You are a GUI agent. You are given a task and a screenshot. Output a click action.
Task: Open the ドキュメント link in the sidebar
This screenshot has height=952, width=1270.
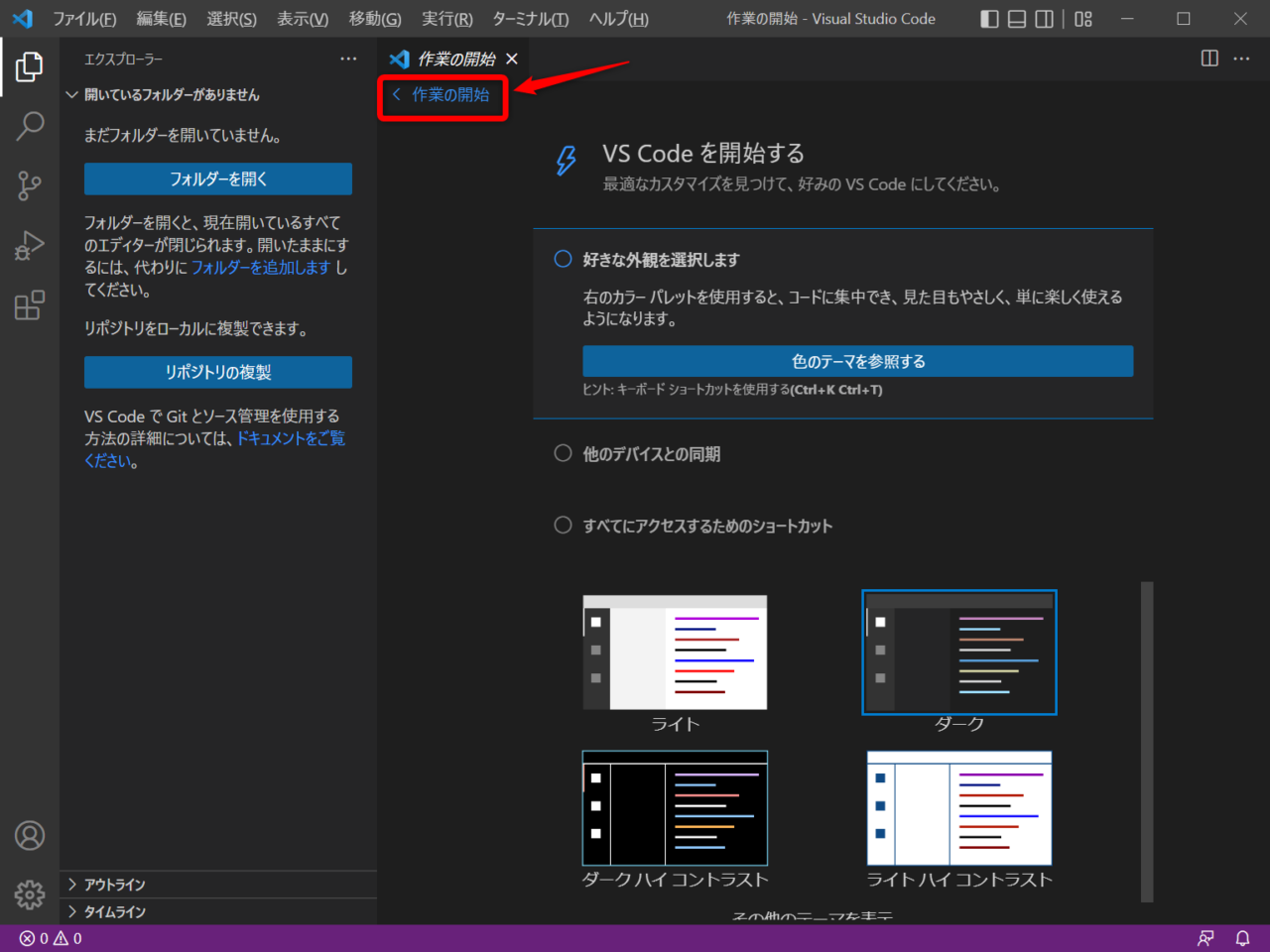pos(290,437)
